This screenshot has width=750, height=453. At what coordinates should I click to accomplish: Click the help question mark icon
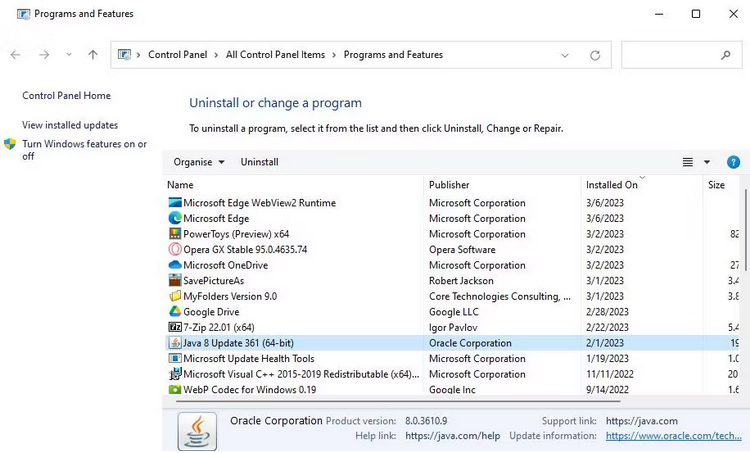(x=733, y=162)
